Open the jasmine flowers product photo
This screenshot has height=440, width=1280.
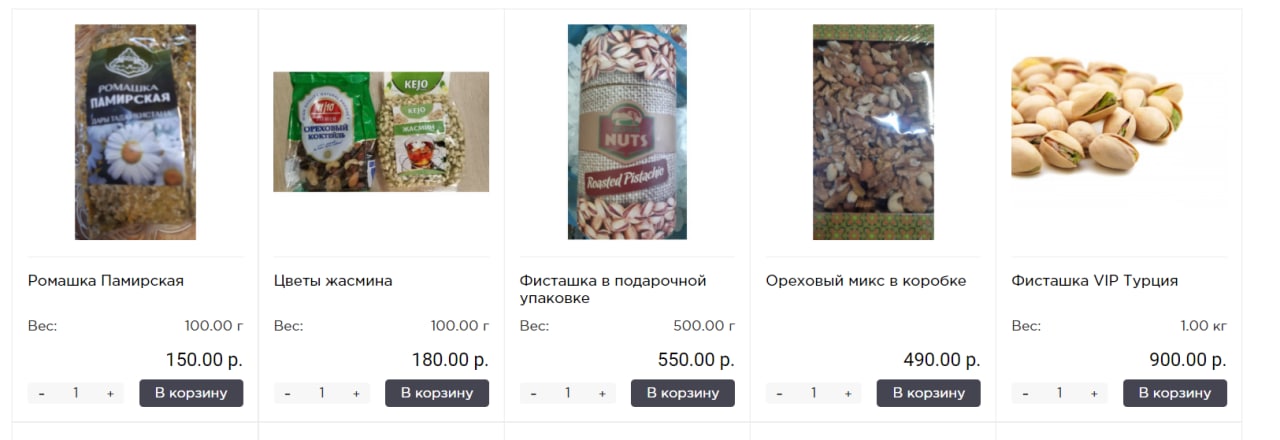pyautogui.click(x=381, y=132)
